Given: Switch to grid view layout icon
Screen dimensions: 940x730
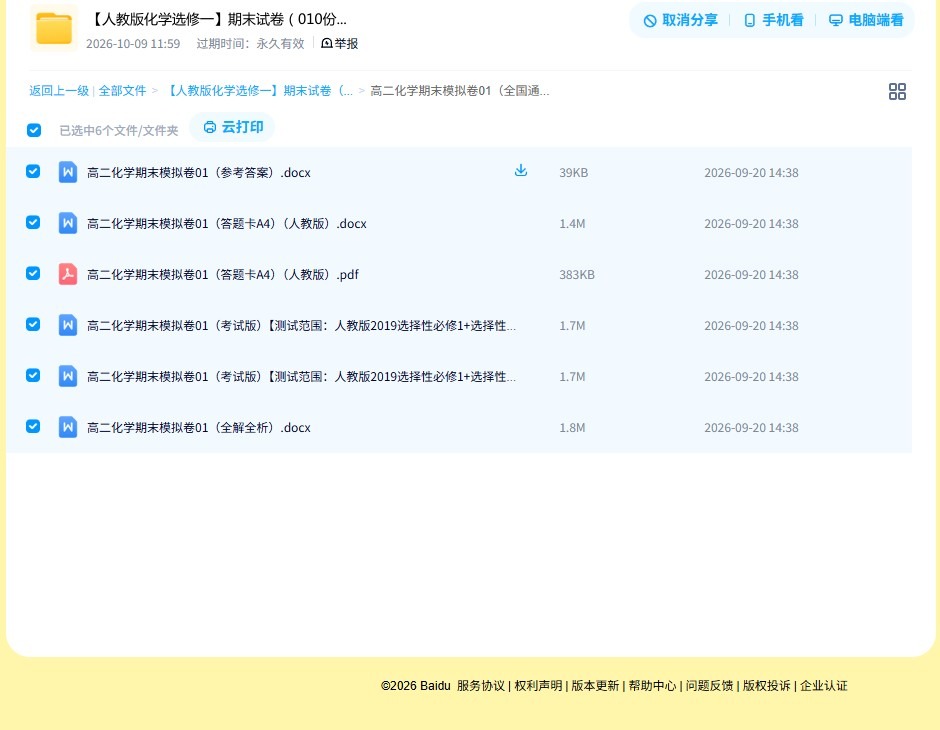Looking at the screenshot, I should [897, 91].
